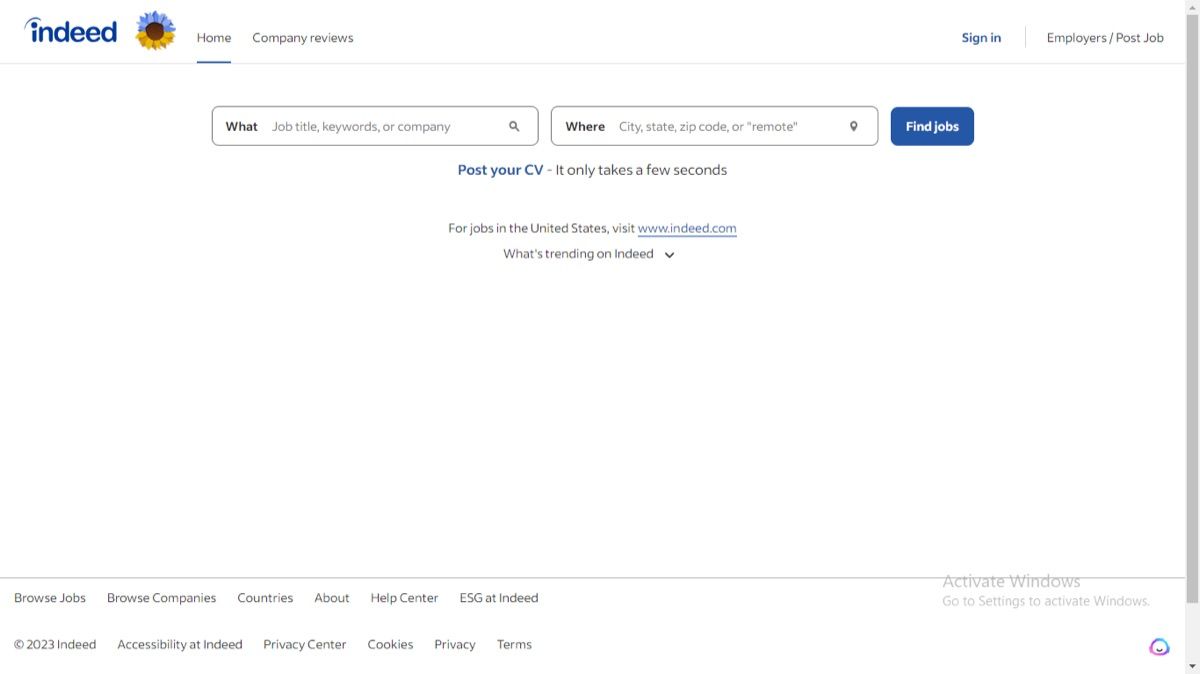Screen dimensions: 1200x674
Task: Click the Indeed logo
Action: pyautogui.click(x=70, y=31)
